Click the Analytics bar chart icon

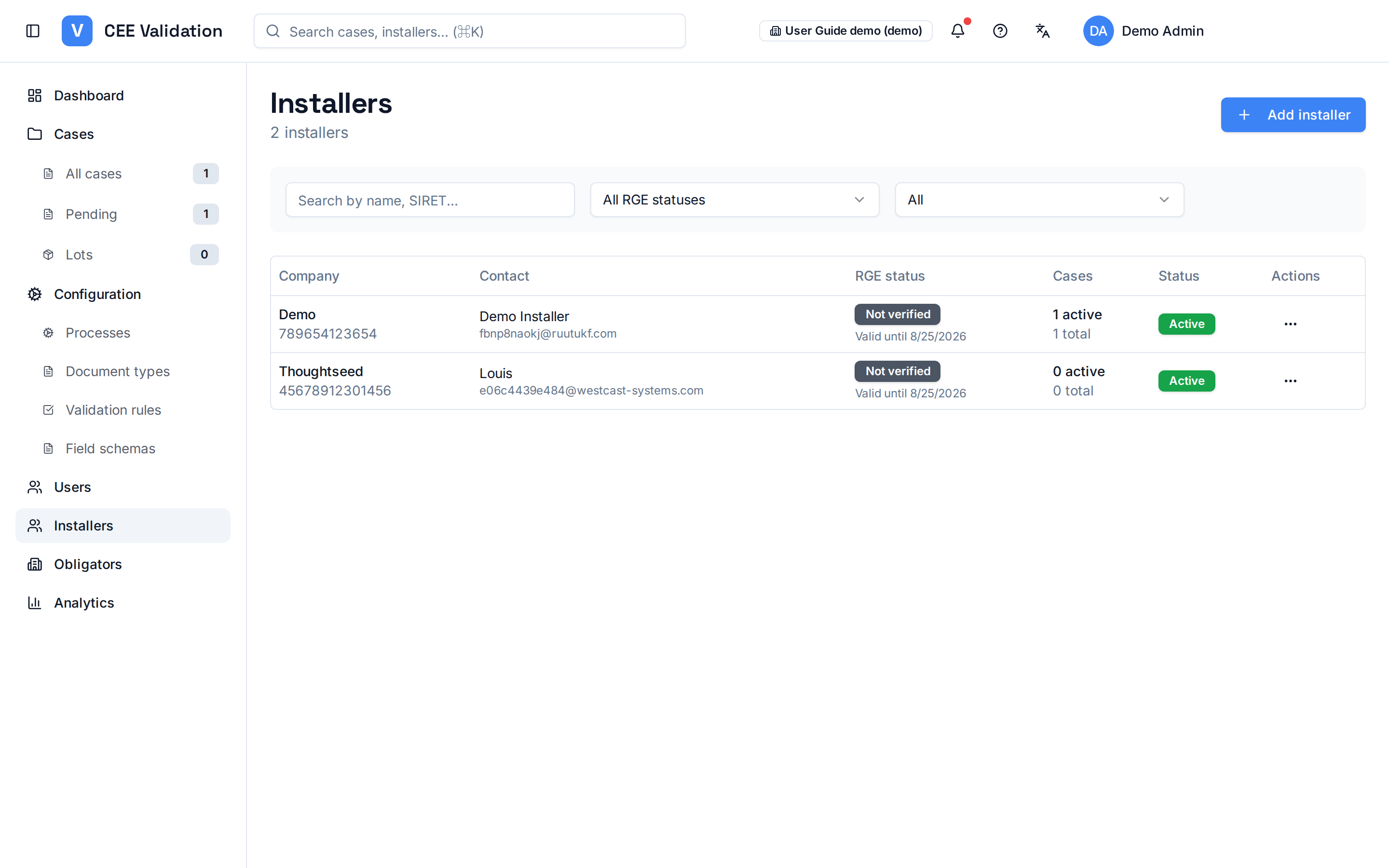click(34, 603)
